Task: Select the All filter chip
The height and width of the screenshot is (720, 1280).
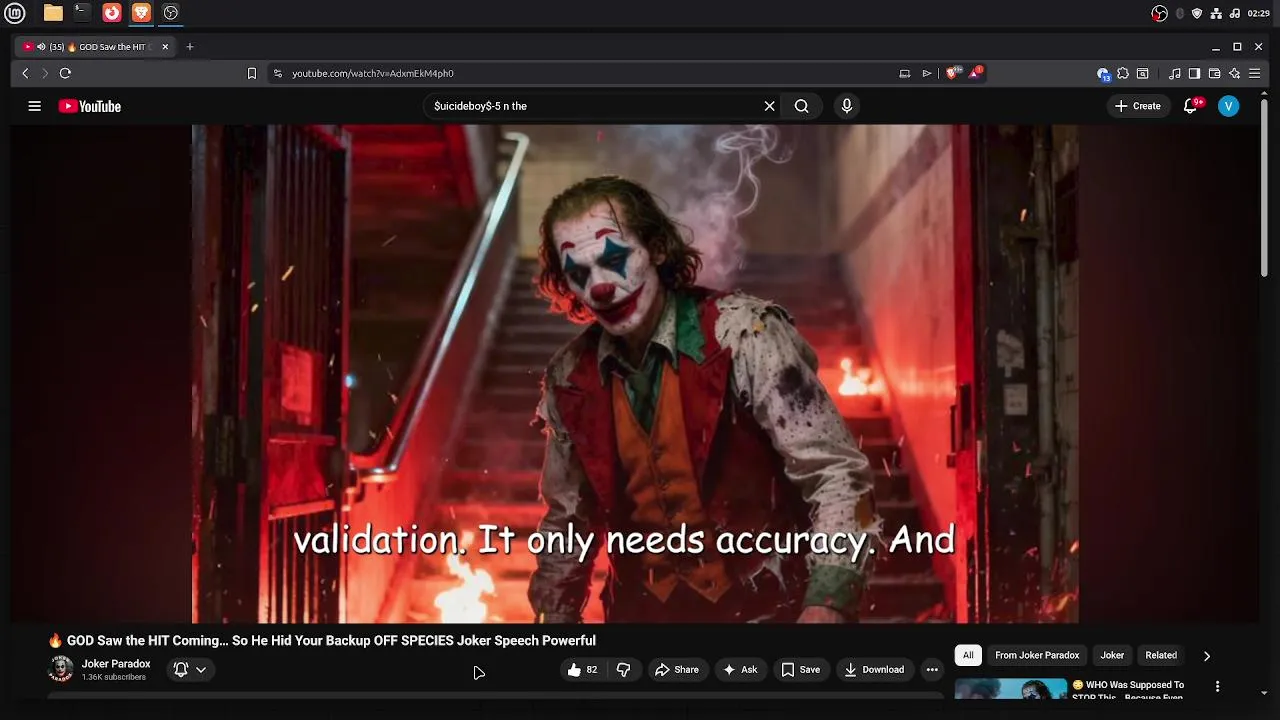Action: [968, 655]
